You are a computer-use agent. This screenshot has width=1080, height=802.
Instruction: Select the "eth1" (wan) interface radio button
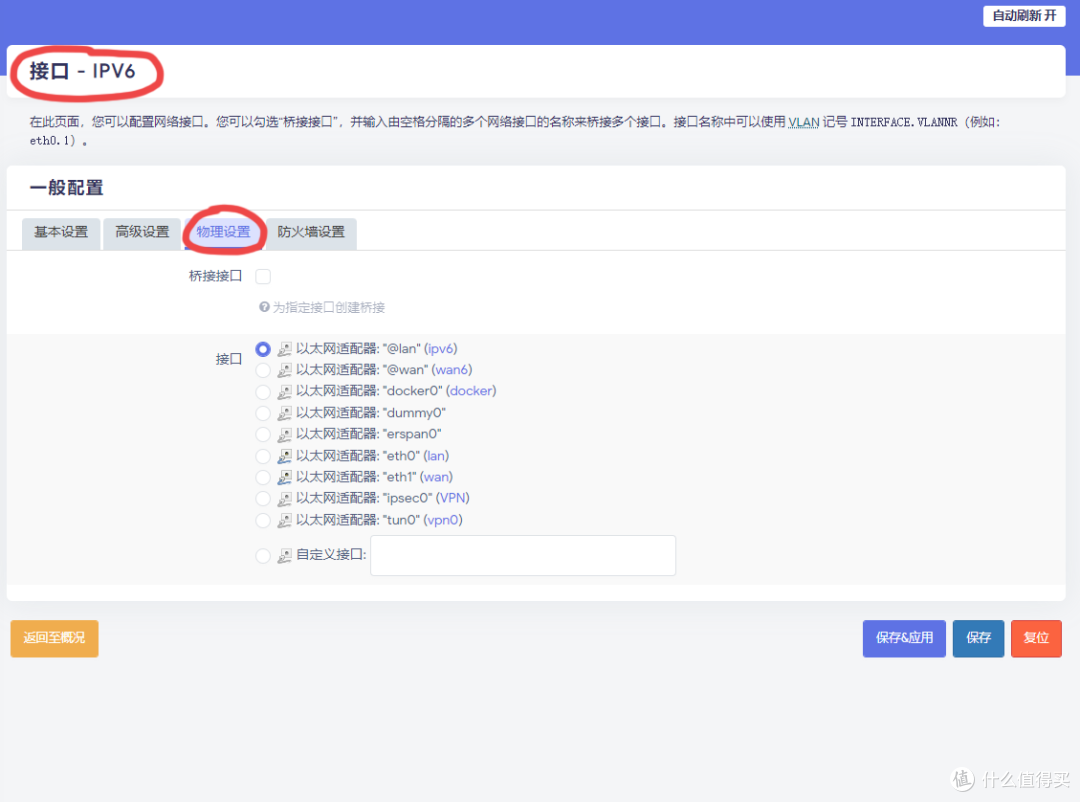coord(262,477)
